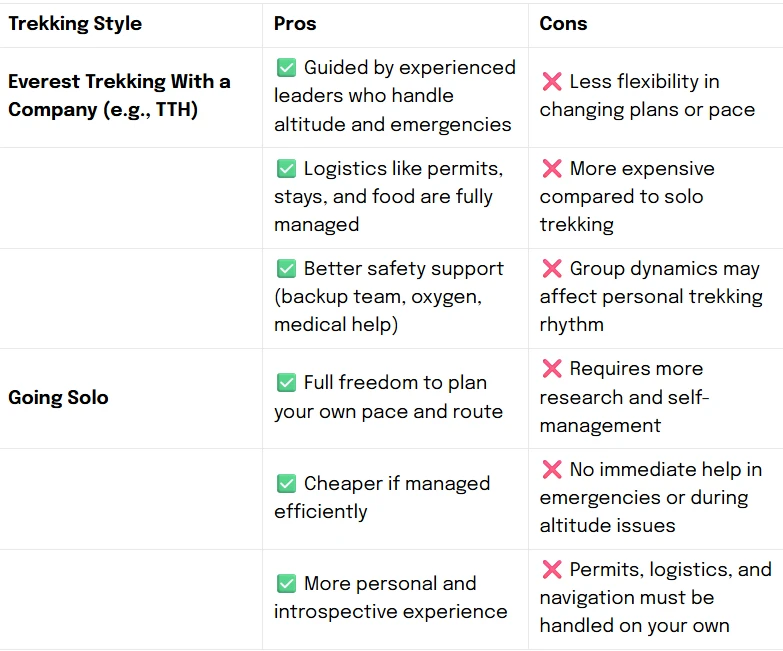Click the green checkmark before "More personal and"
Viewport: 783px width, 651px height.
286,584
